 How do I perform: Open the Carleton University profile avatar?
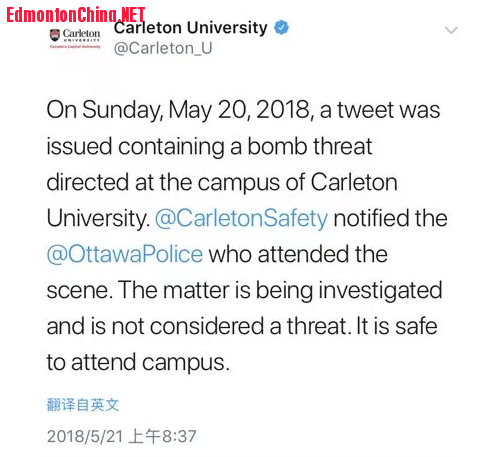coord(75,39)
